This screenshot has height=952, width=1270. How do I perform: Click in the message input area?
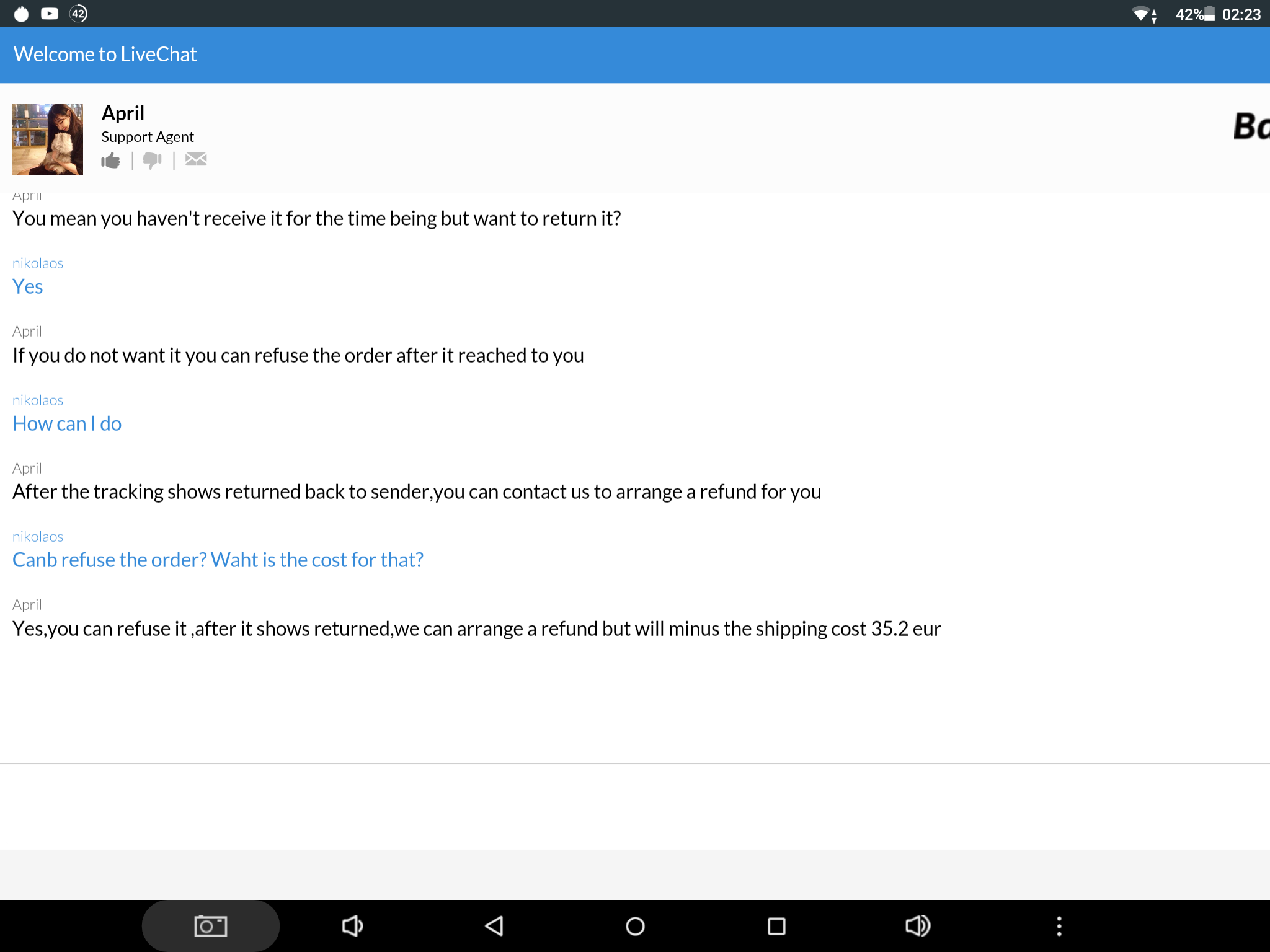pyautogui.click(x=635, y=806)
